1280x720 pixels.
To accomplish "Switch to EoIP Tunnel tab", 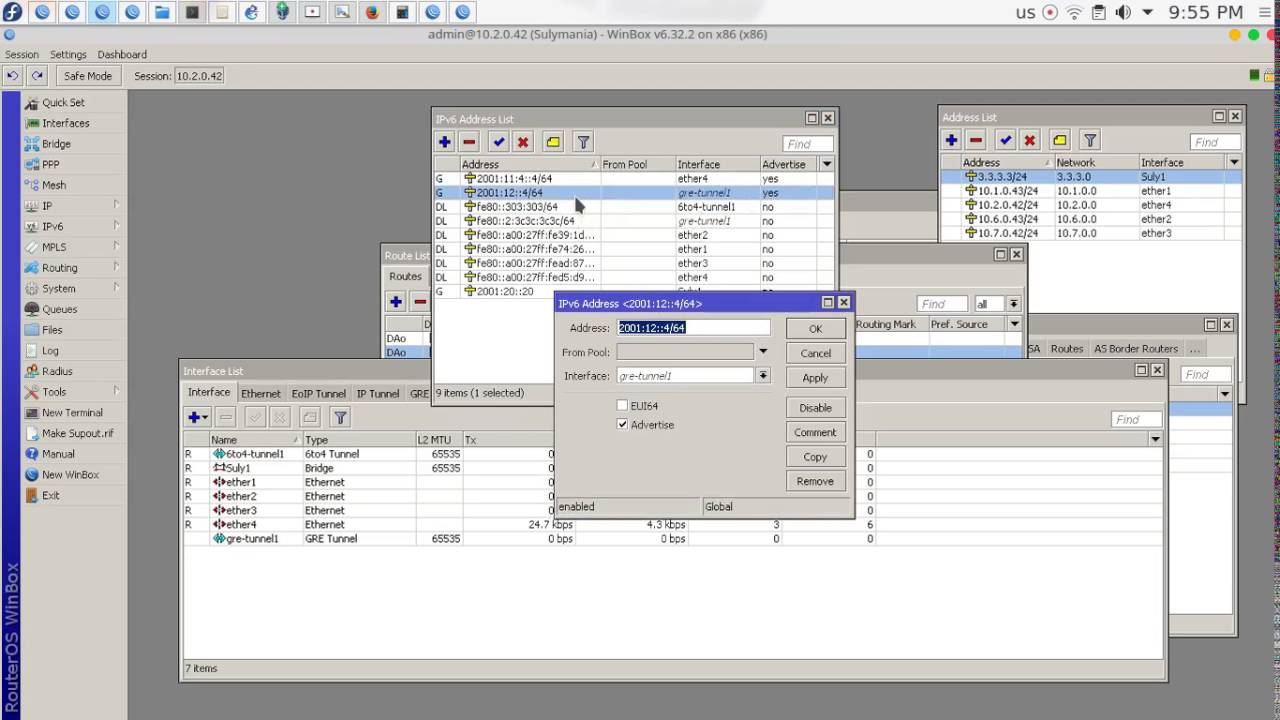I will pos(319,394).
